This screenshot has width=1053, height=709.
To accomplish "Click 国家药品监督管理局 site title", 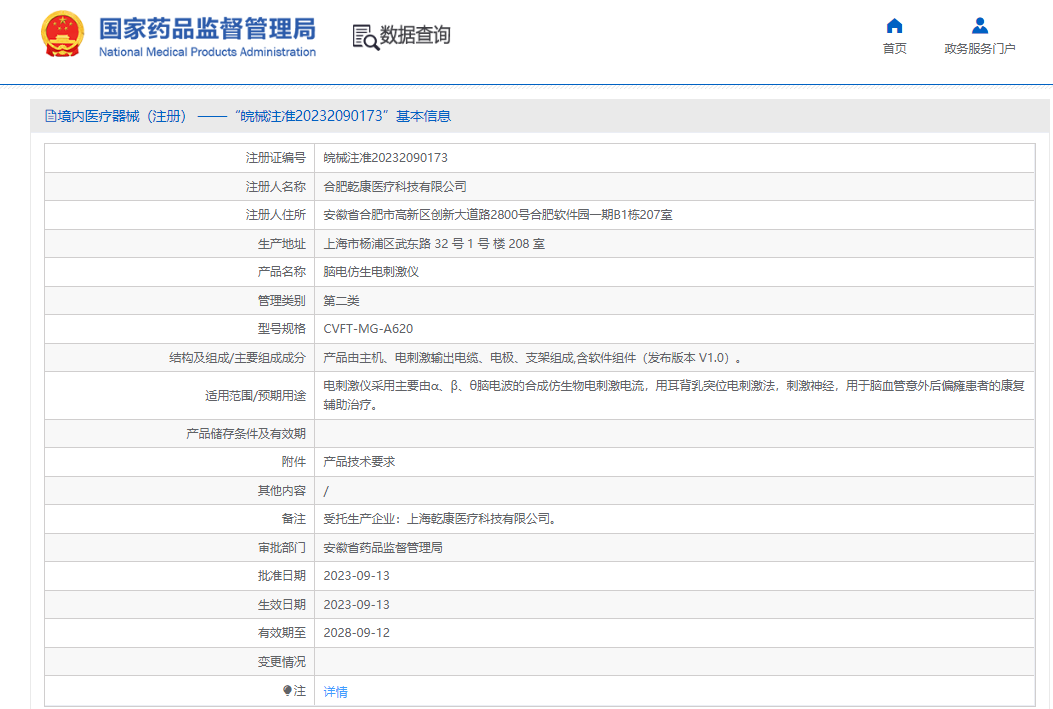I will (208, 29).
